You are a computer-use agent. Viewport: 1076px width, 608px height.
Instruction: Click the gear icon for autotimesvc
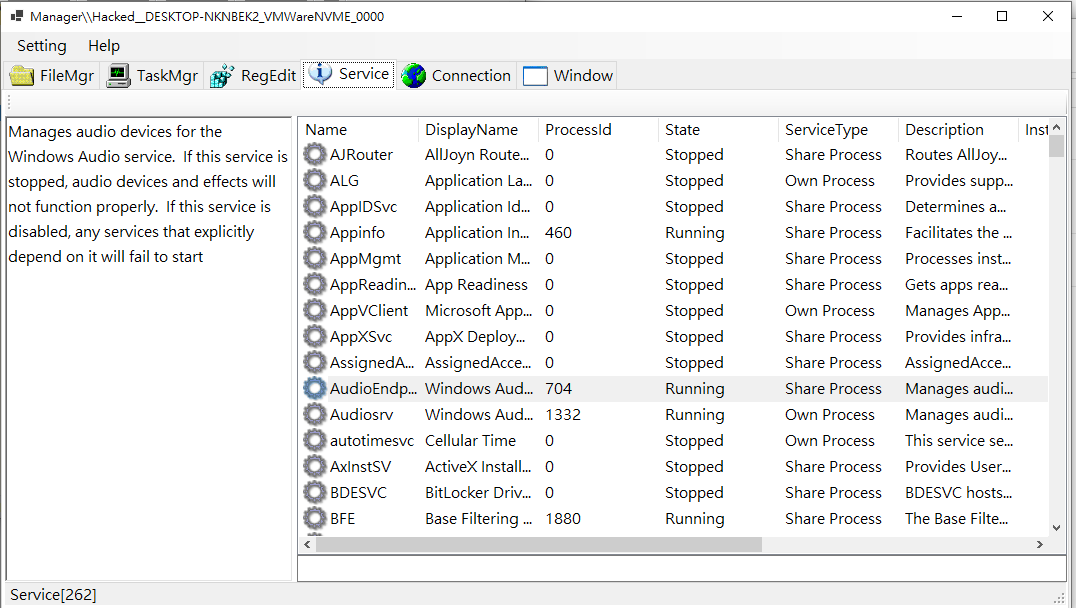pyautogui.click(x=315, y=441)
